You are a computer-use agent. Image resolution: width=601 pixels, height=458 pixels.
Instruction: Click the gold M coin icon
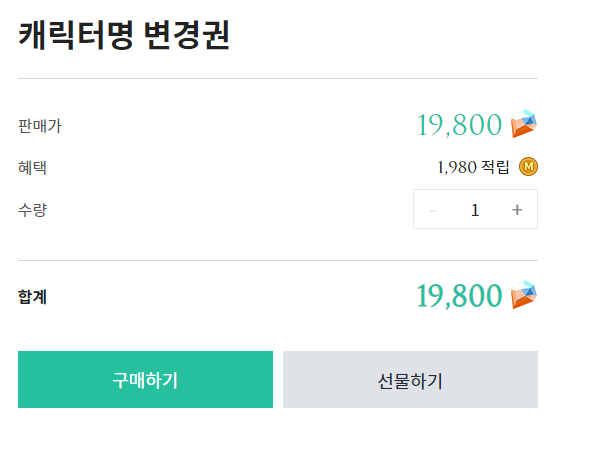click(529, 166)
